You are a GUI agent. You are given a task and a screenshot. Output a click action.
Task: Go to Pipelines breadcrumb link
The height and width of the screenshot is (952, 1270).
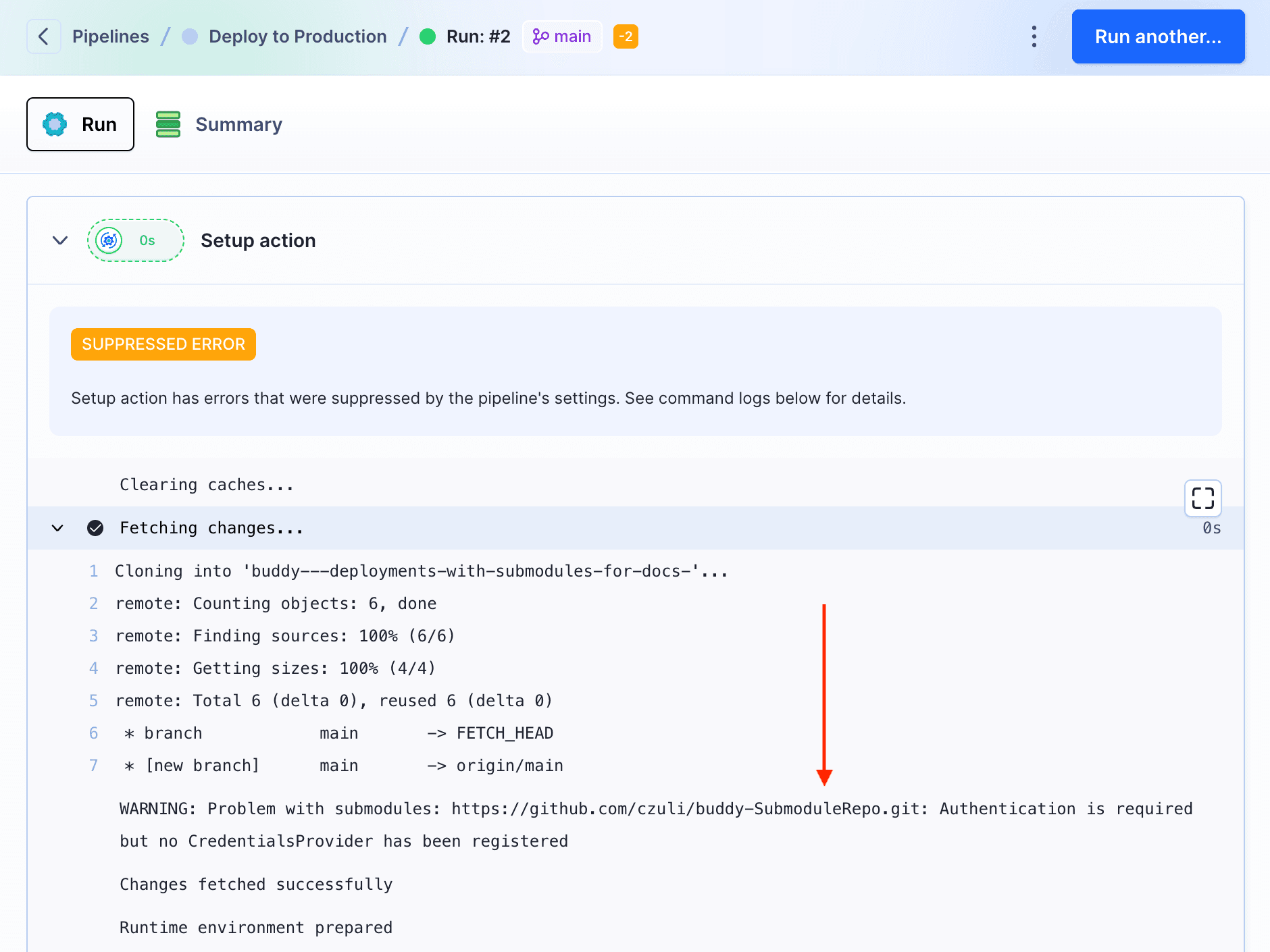110,36
